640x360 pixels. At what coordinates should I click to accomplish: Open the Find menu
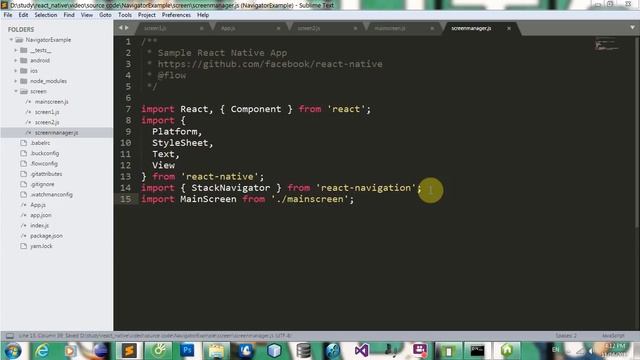coord(69,15)
